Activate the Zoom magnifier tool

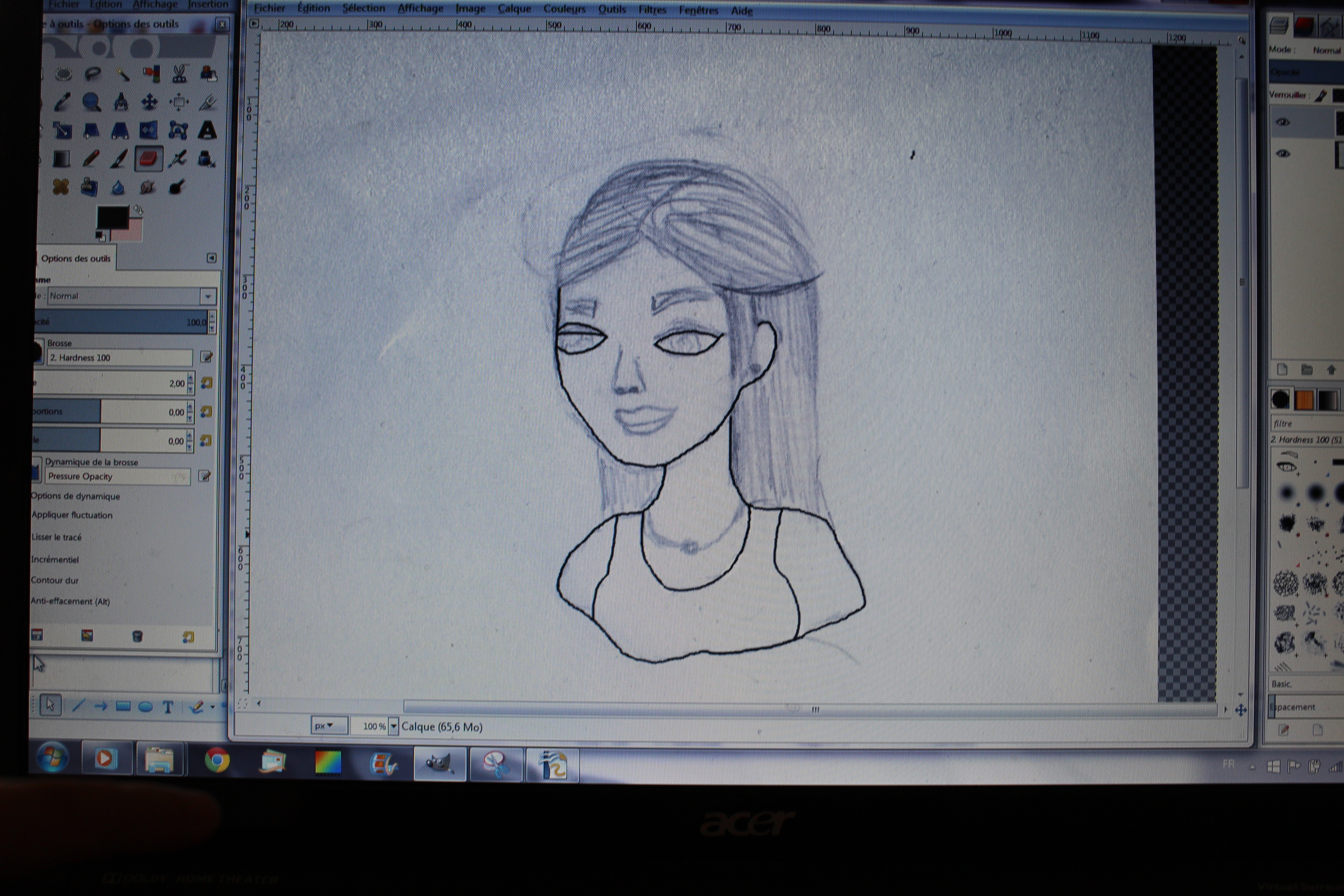point(91,103)
